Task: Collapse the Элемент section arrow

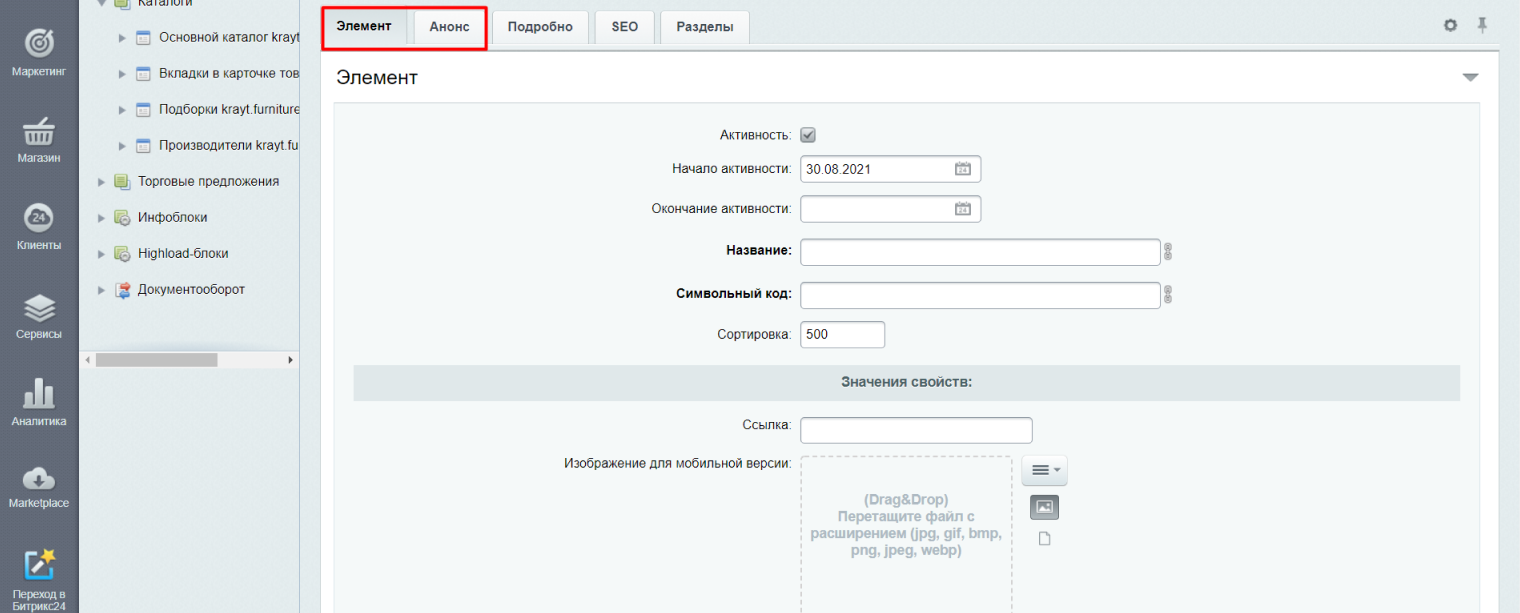Action: coord(1469,78)
